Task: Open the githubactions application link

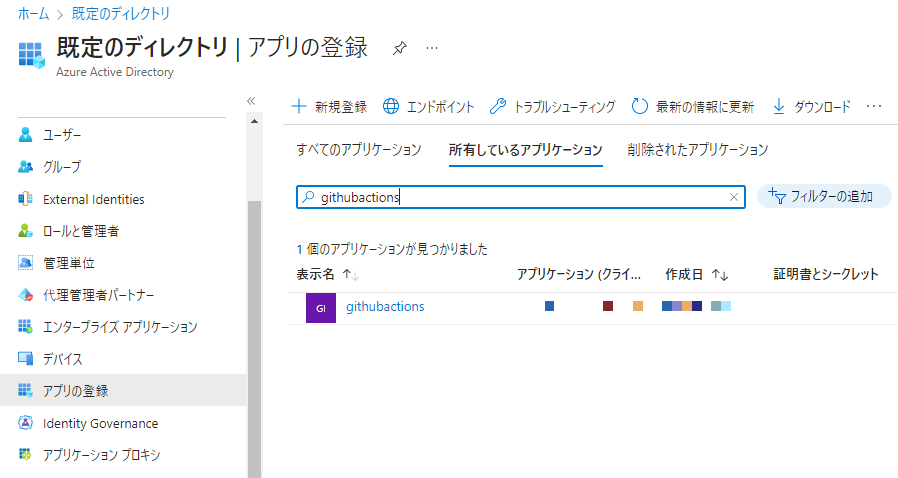Action: point(385,307)
